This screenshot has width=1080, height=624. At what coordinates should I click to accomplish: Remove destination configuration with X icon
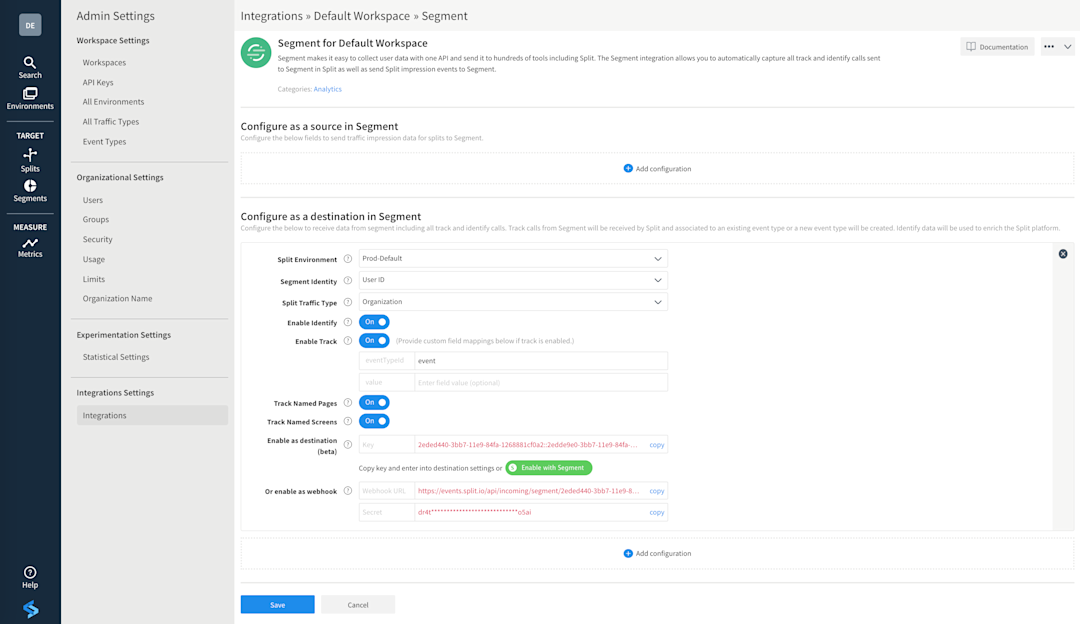point(1063,254)
